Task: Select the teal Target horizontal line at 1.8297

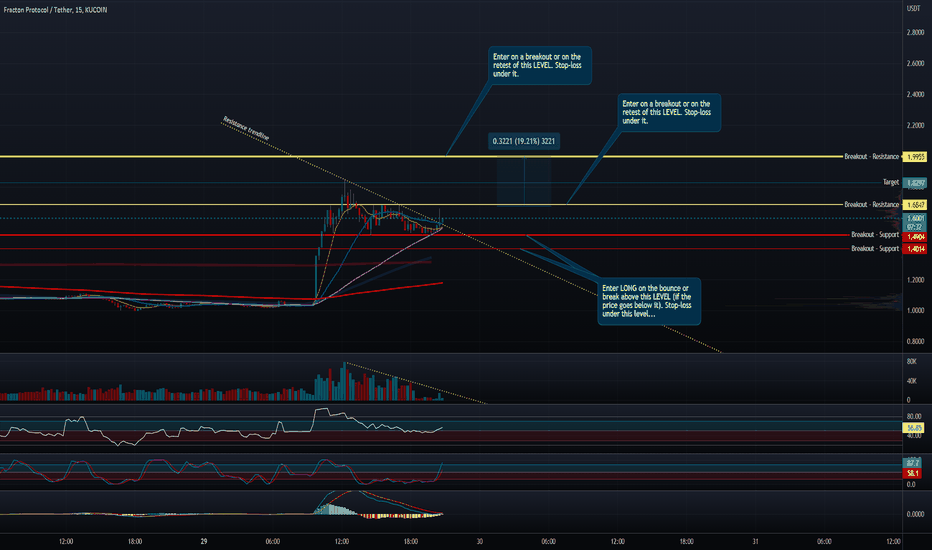Action: tap(440, 183)
